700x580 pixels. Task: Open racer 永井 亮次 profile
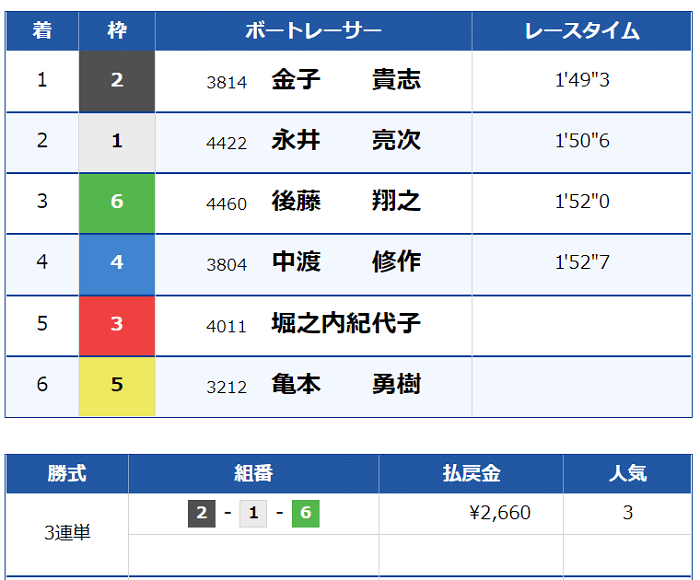pyautogui.click(x=346, y=141)
